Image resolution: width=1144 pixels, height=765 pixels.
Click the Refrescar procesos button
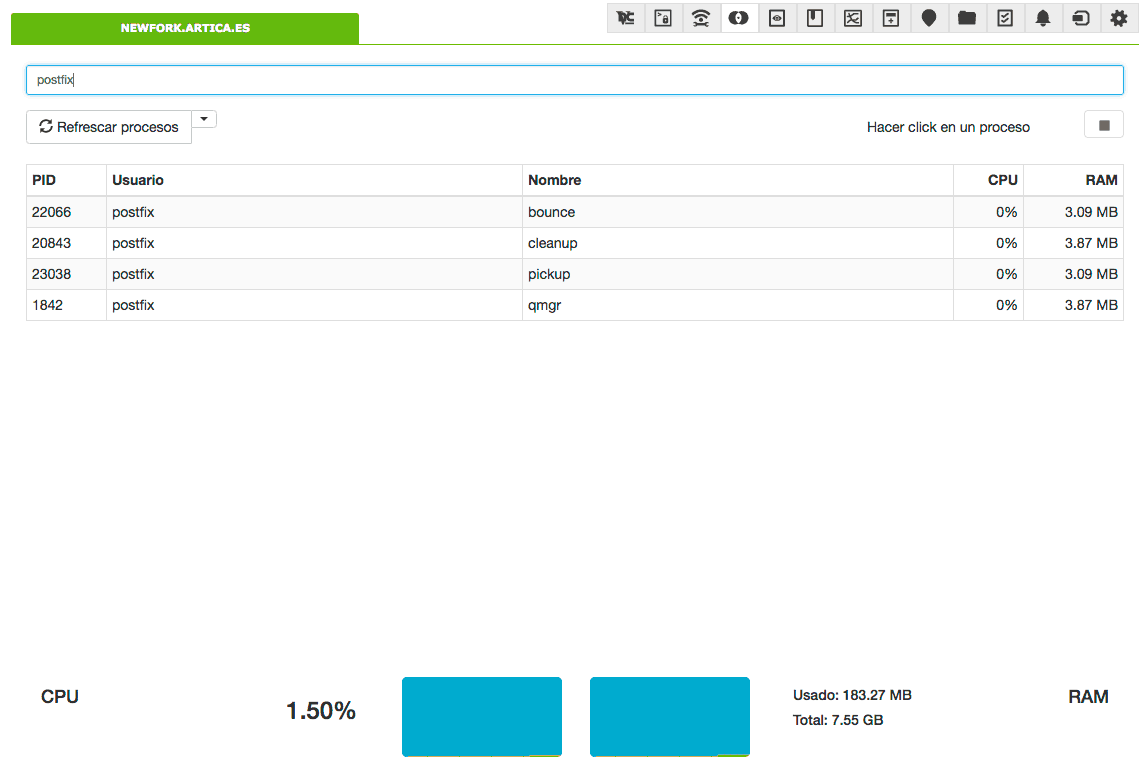(109, 127)
